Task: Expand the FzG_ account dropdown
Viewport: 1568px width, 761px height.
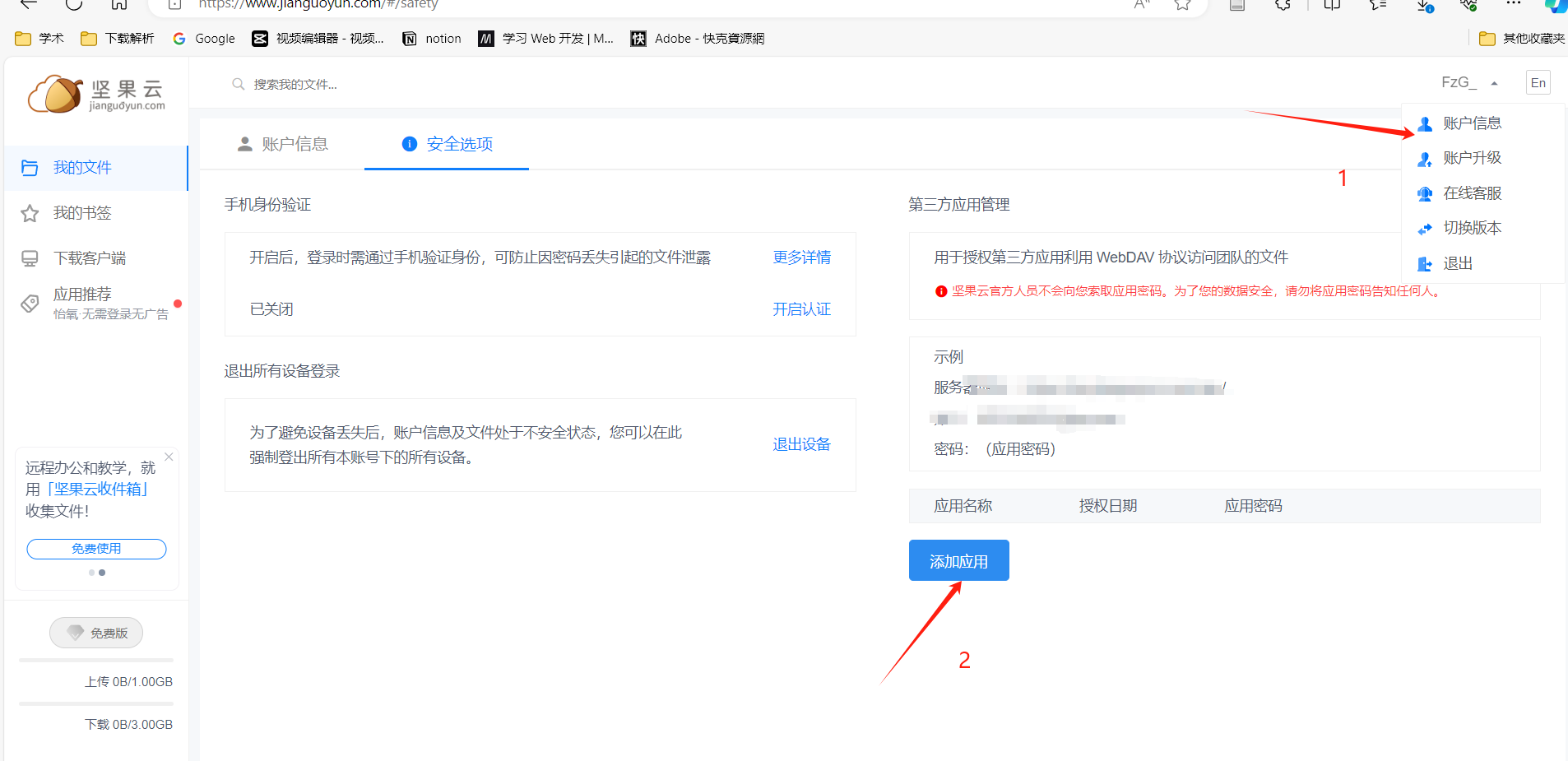Action: pyautogui.click(x=1469, y=82)
